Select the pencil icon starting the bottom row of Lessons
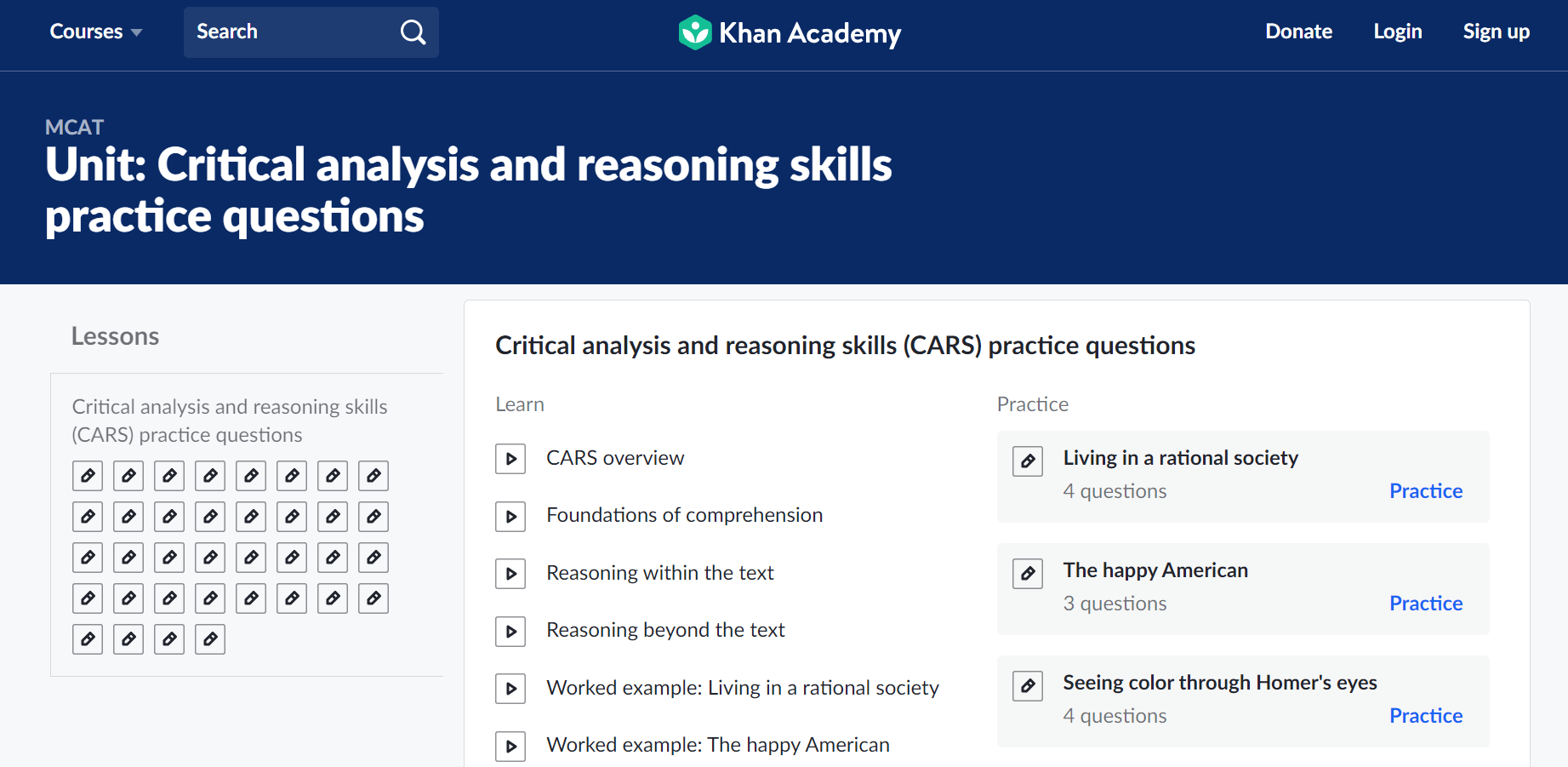The image size is (1568, 767). [88, 639]
